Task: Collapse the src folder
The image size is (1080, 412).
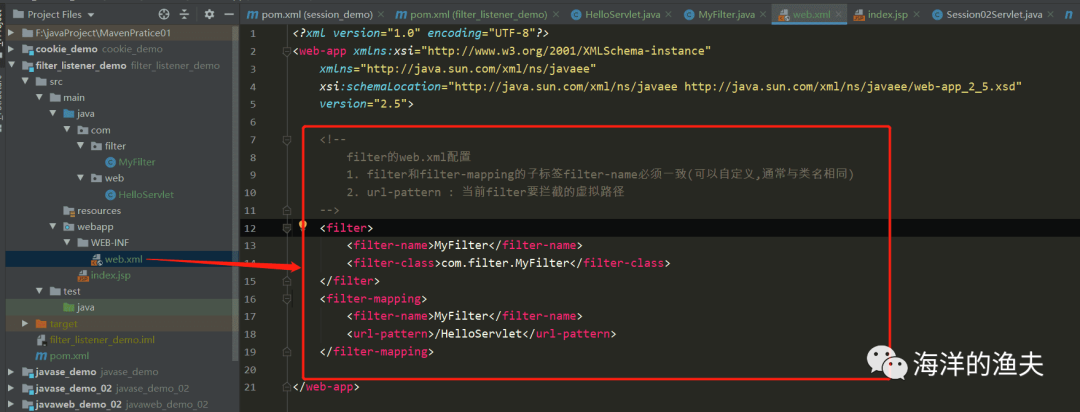Action: 25,81
